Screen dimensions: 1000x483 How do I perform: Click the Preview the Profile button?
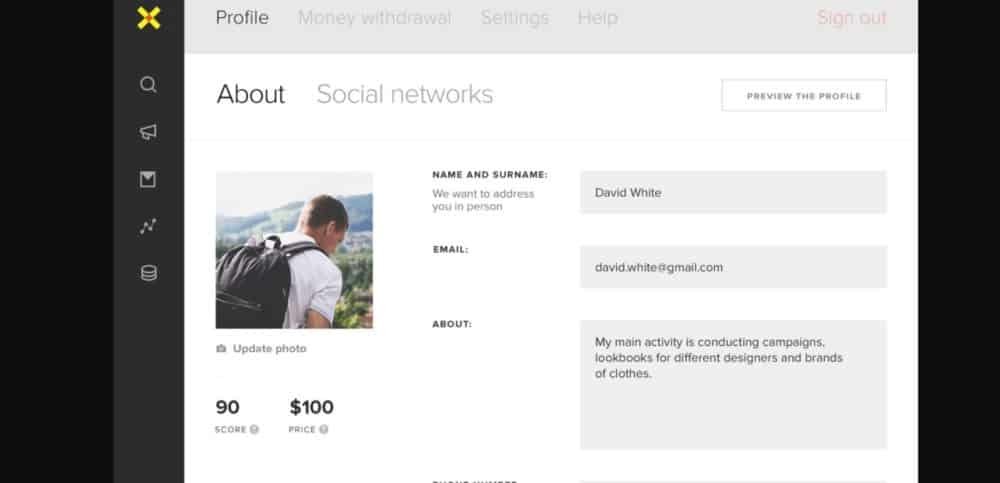click(803, 96)
